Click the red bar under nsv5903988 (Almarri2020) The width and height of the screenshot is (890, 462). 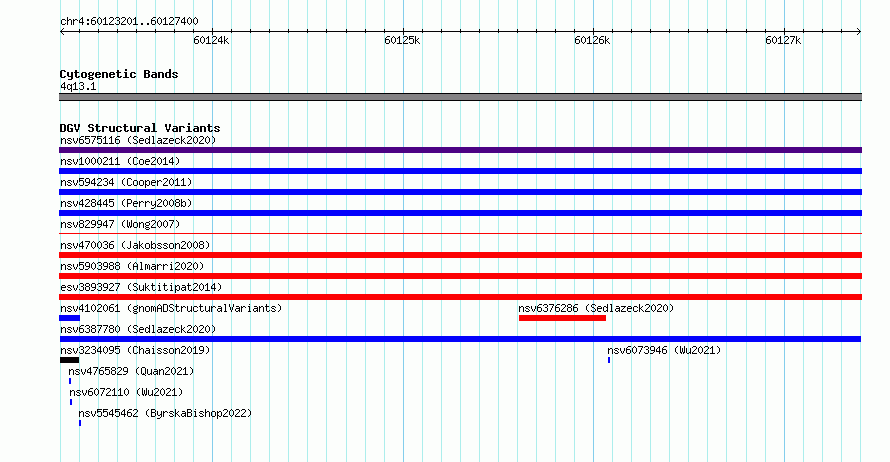[460, 276]
